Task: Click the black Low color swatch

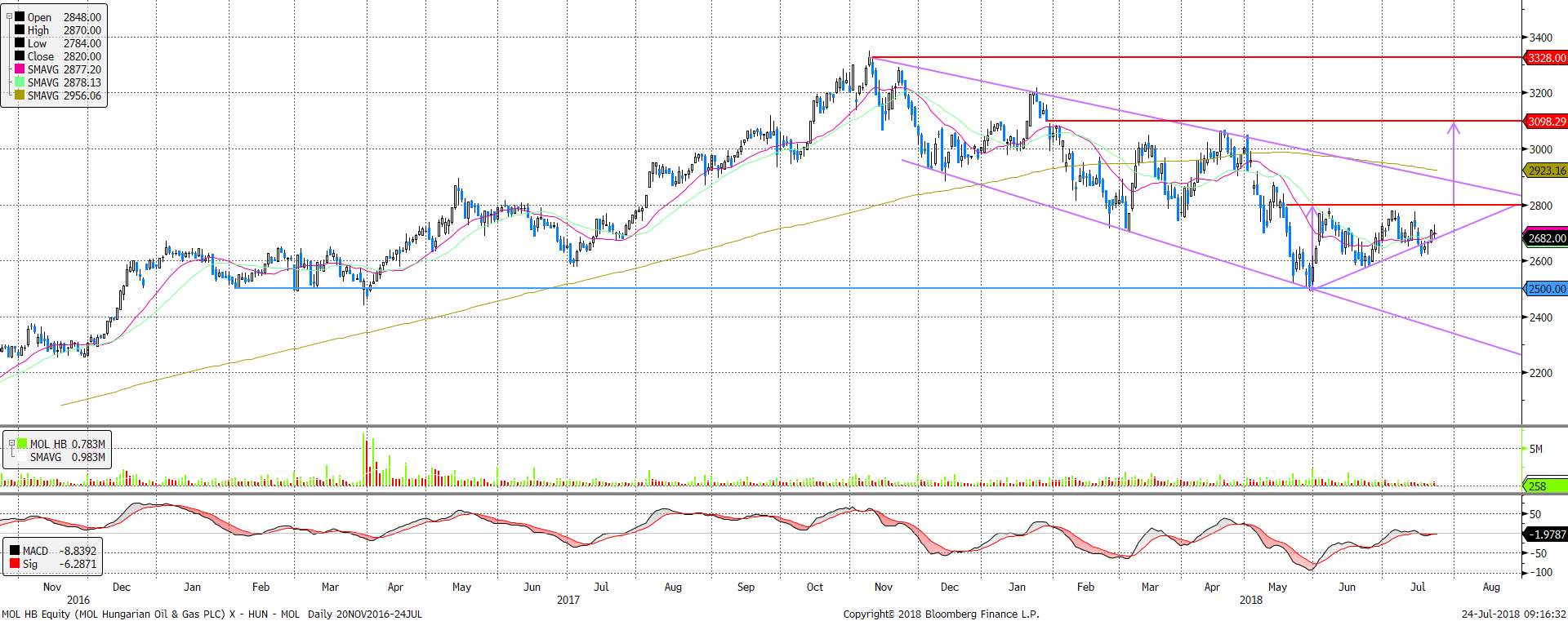Action: coord(20,42)
